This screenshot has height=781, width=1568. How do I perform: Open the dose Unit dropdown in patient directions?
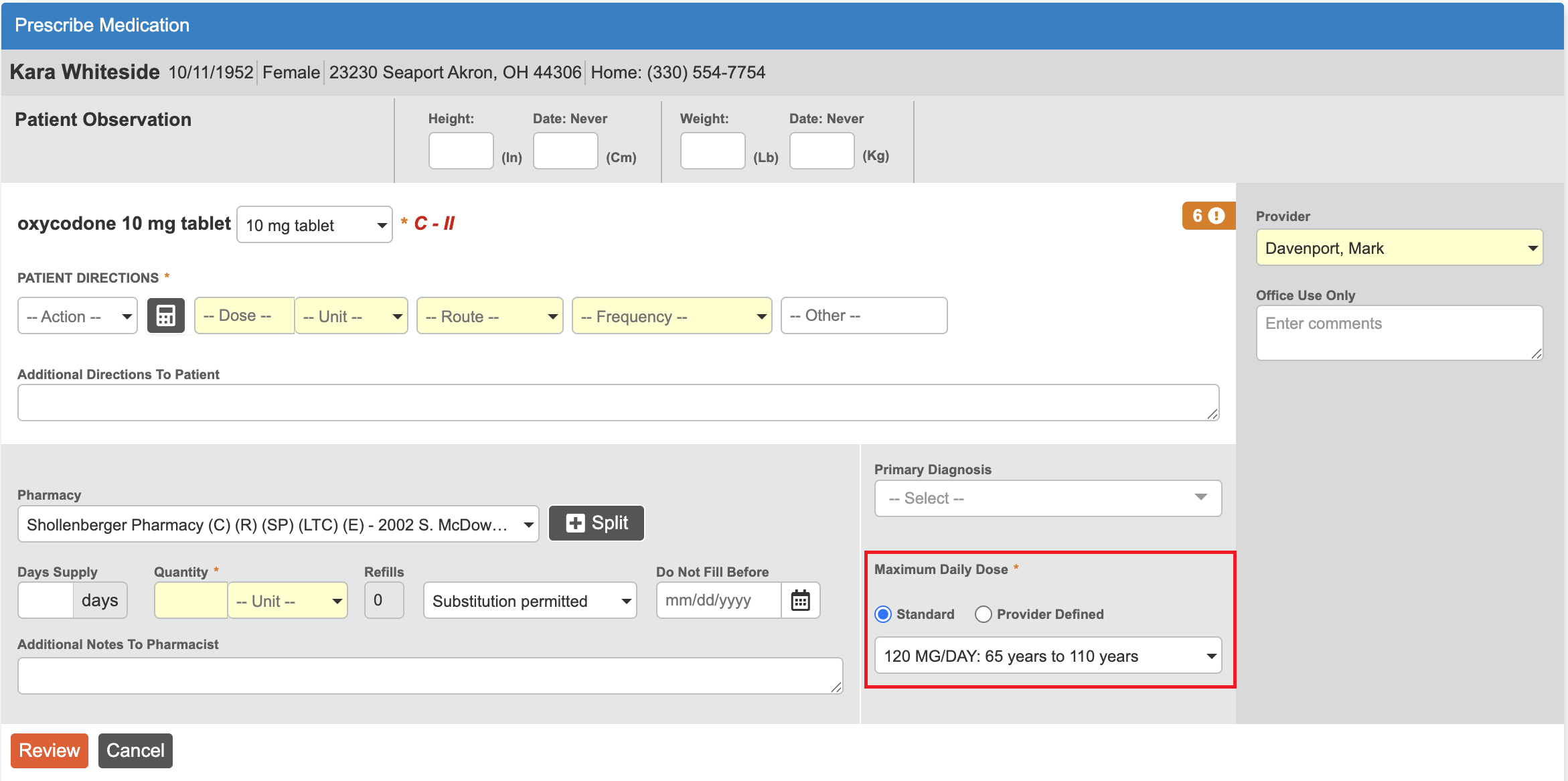[351, 316]
